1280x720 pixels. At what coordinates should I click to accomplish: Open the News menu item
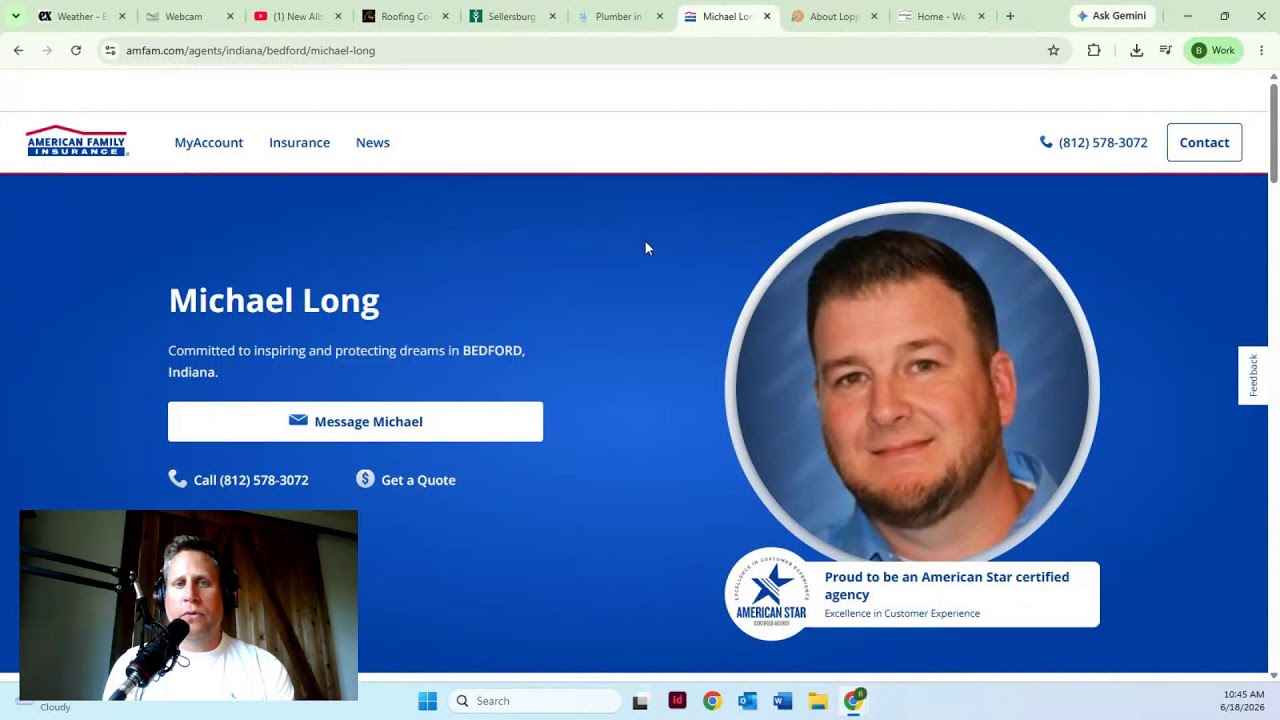pos(373,142)
